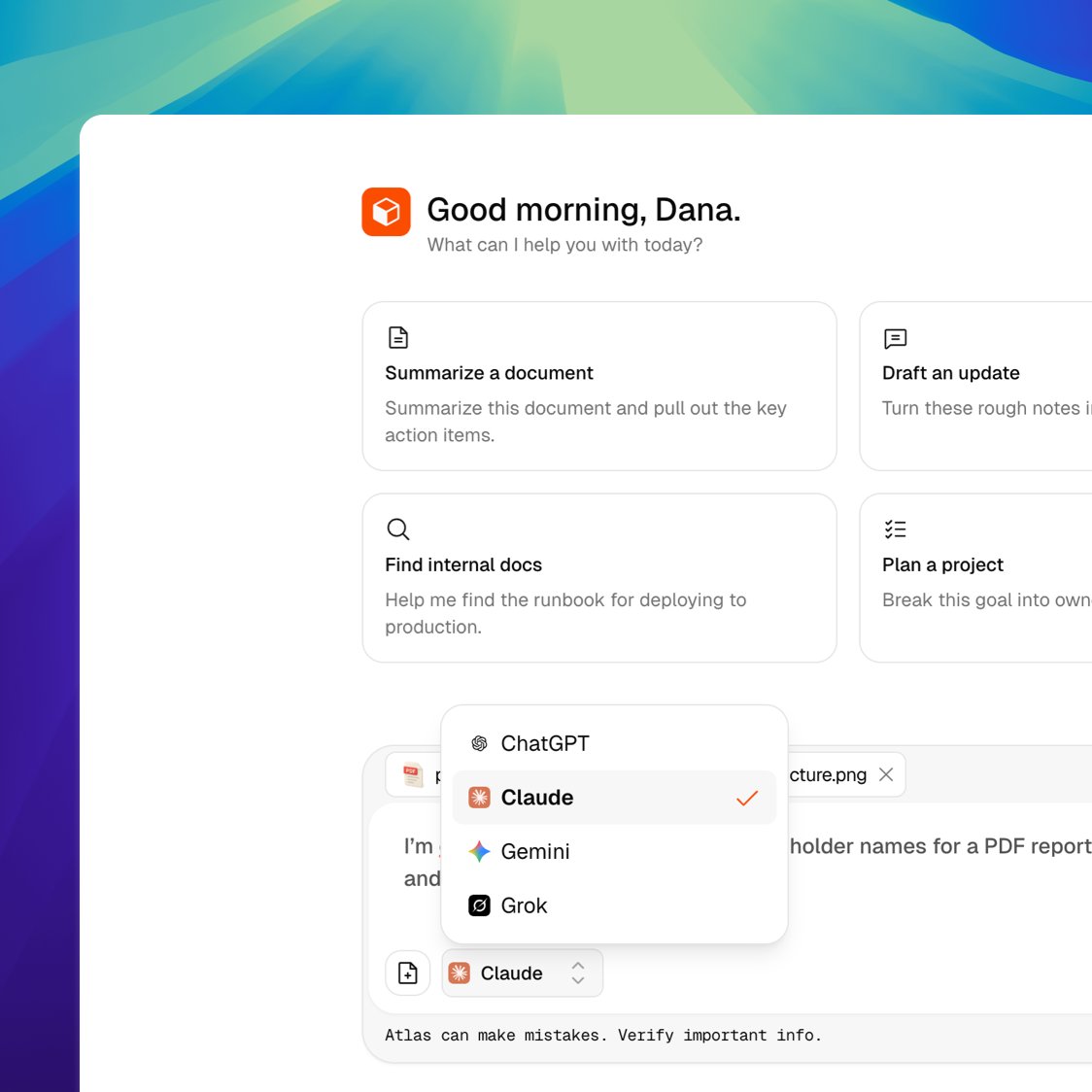Click the 'Good morning, Dana.' heading

point(584,210)
